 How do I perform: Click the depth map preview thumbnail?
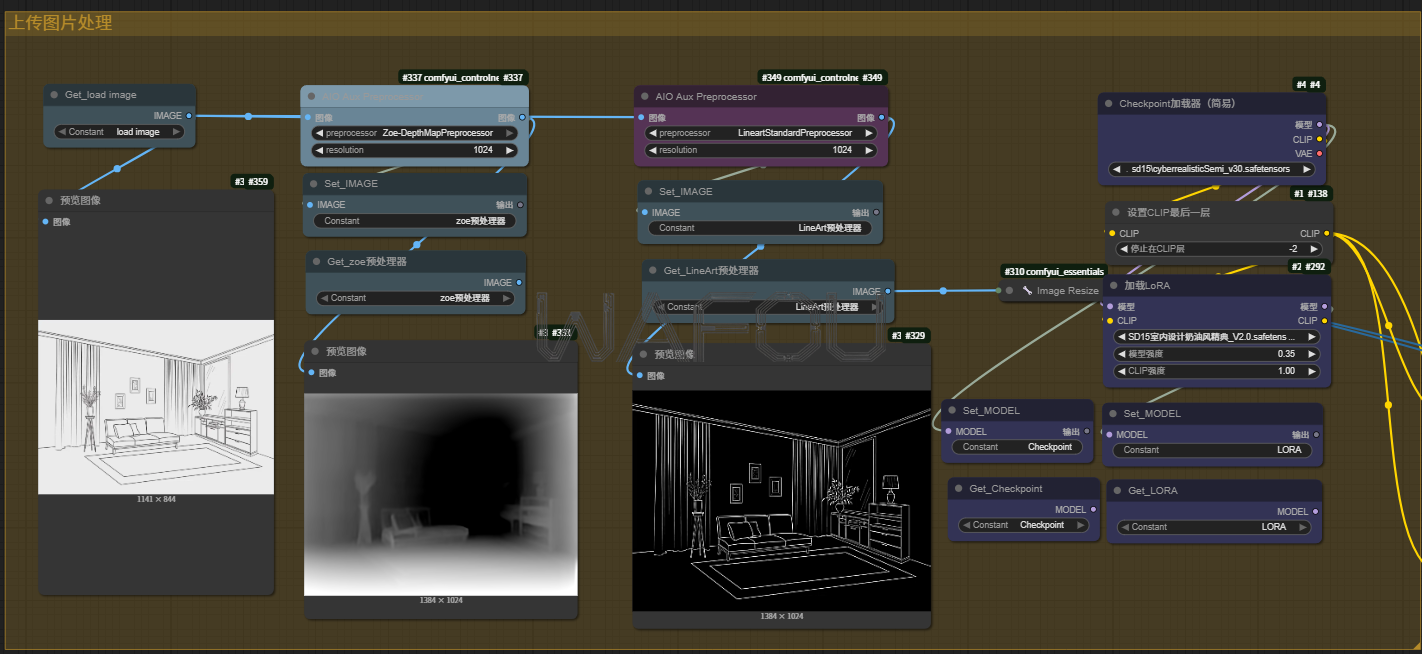coord(441,494)
